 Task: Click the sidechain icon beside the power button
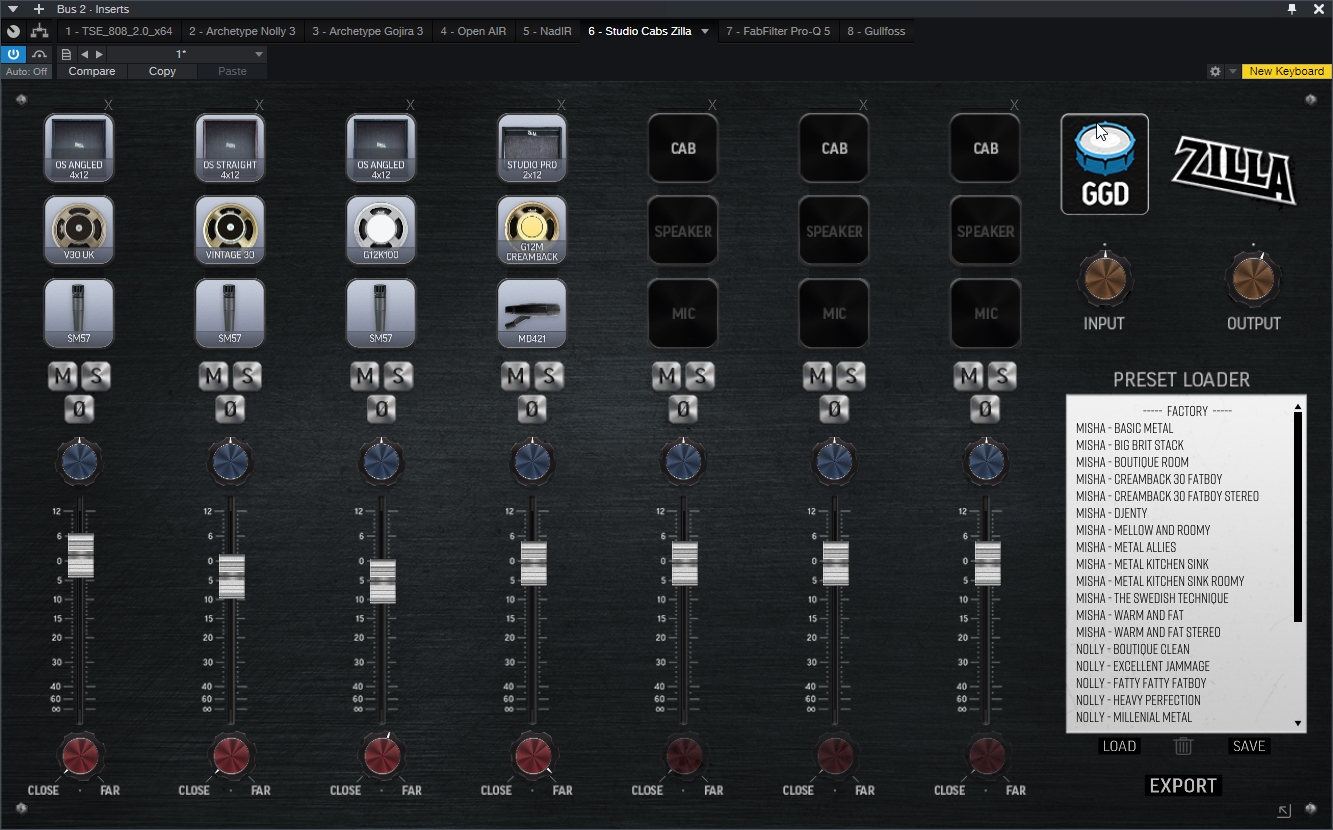pyautogui.click(x=39, y=54)
